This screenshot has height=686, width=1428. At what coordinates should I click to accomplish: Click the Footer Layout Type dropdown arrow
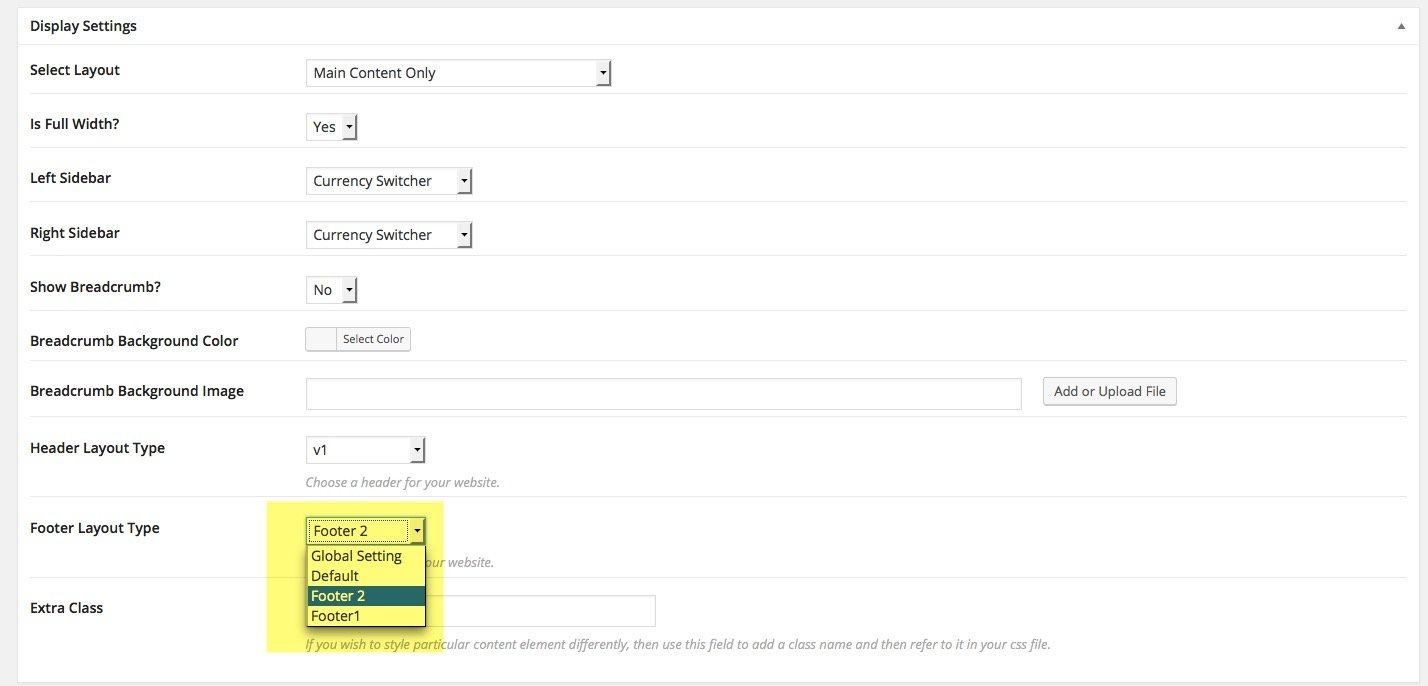pyautogui.click(x=417, y=531)
